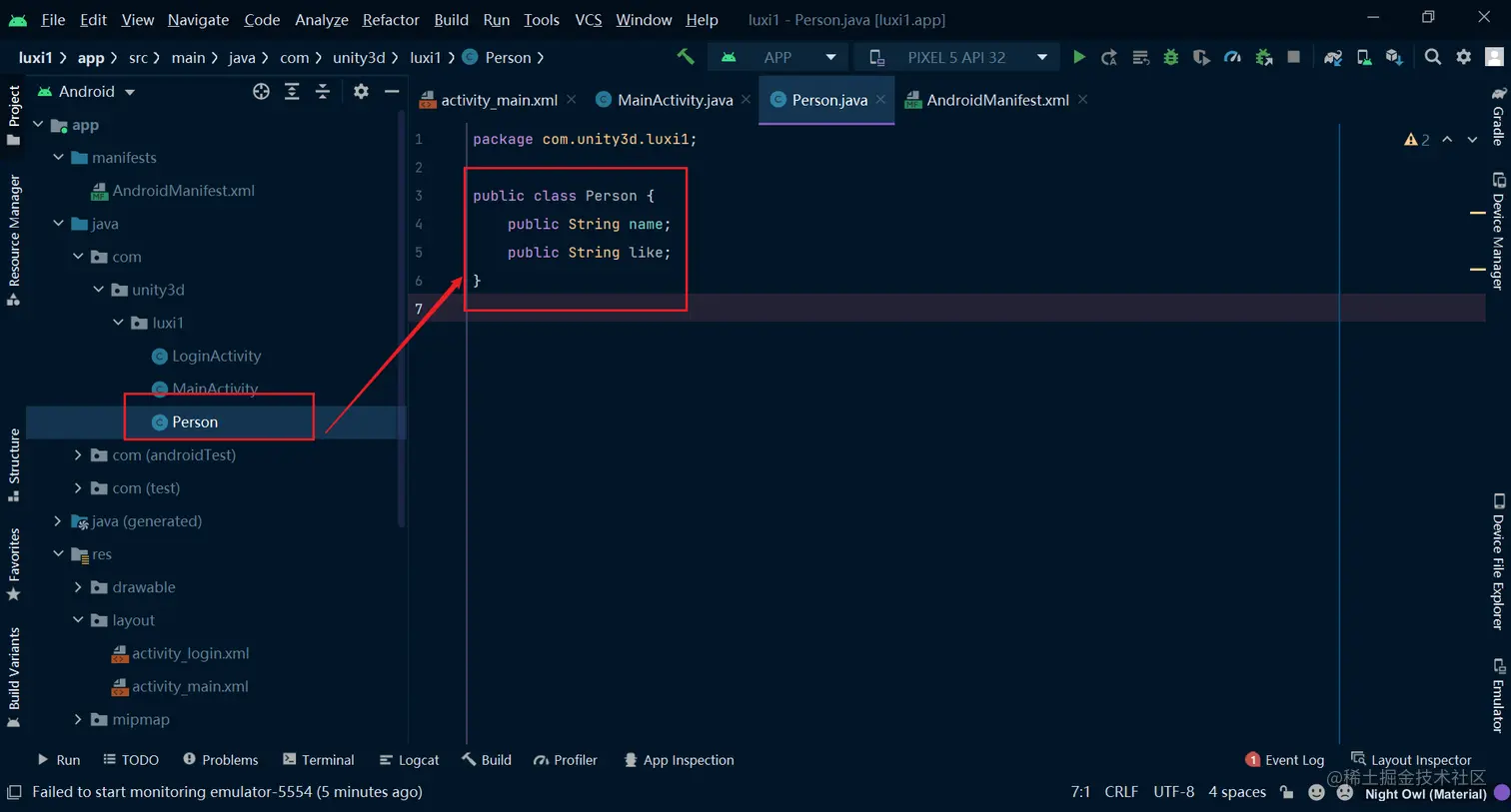Click the Make Project hammer icon

click(686, 57)
